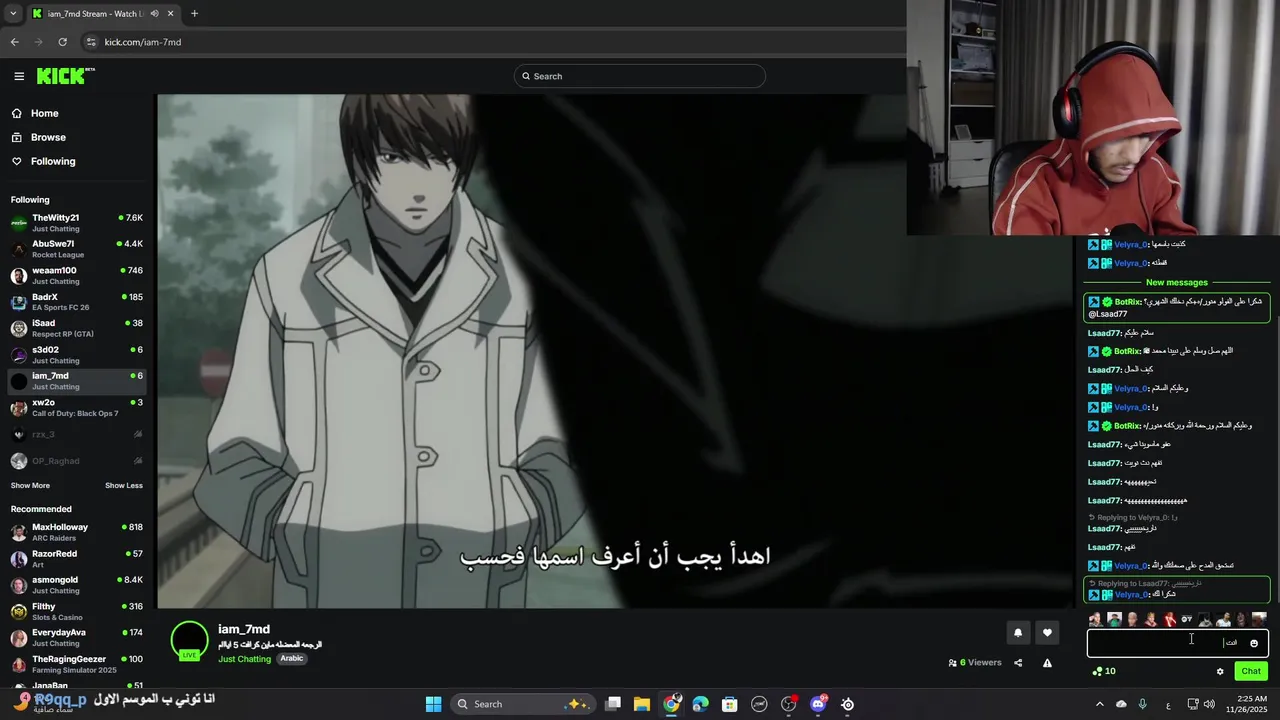The height and width of the screenshot is (720, 1280).
Task: Open Home in the sidebar
Action: (x=45, y=113)
